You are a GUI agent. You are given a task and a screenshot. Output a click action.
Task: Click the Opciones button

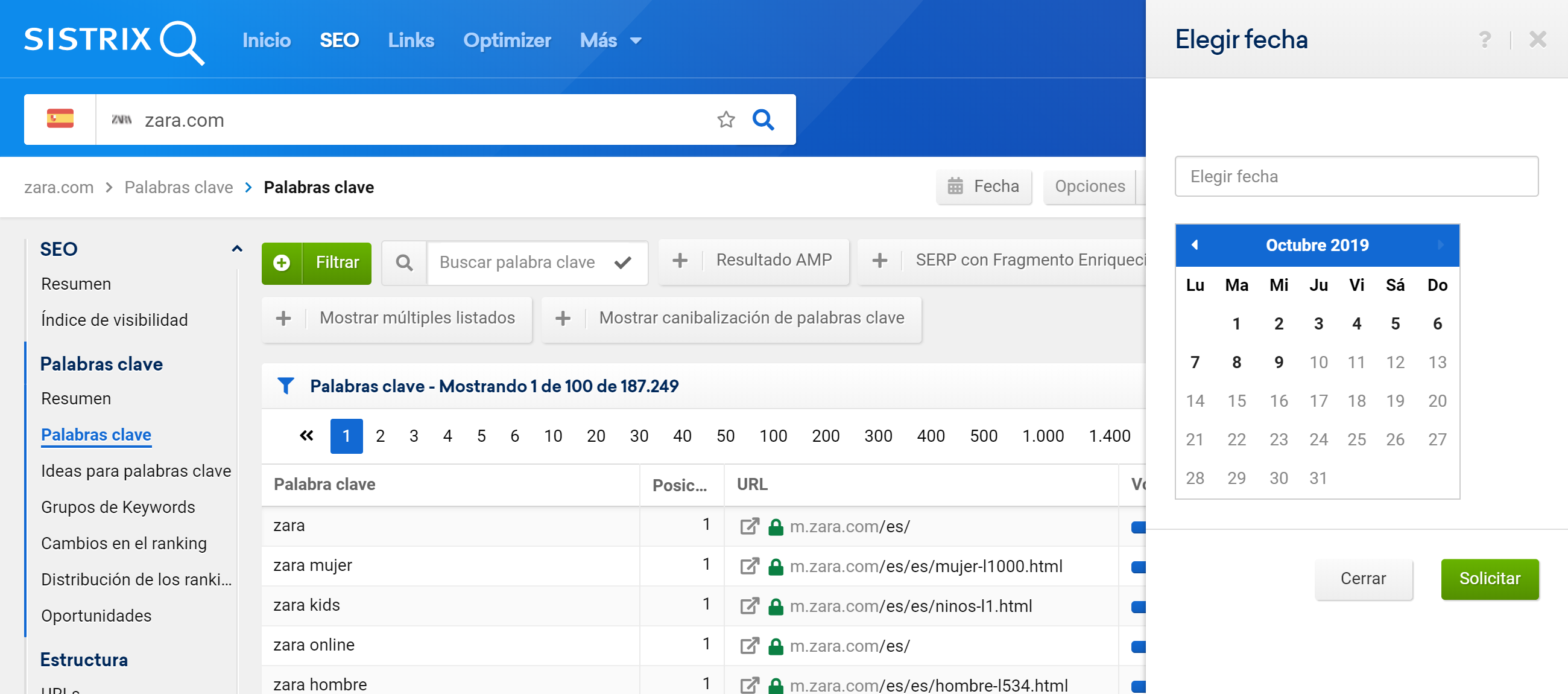point(1090,186)
